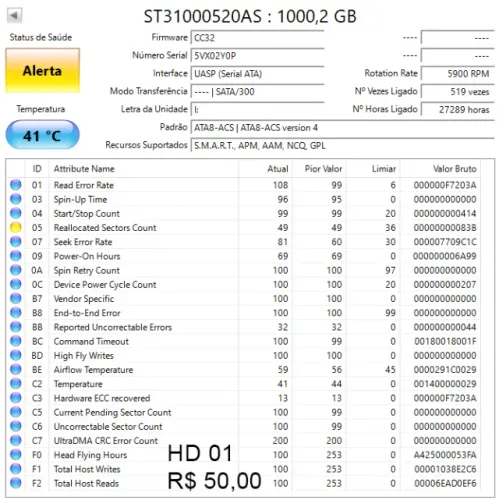
Task: Select the blue status dot for C2 Temperature
Action: pos(15,384)
